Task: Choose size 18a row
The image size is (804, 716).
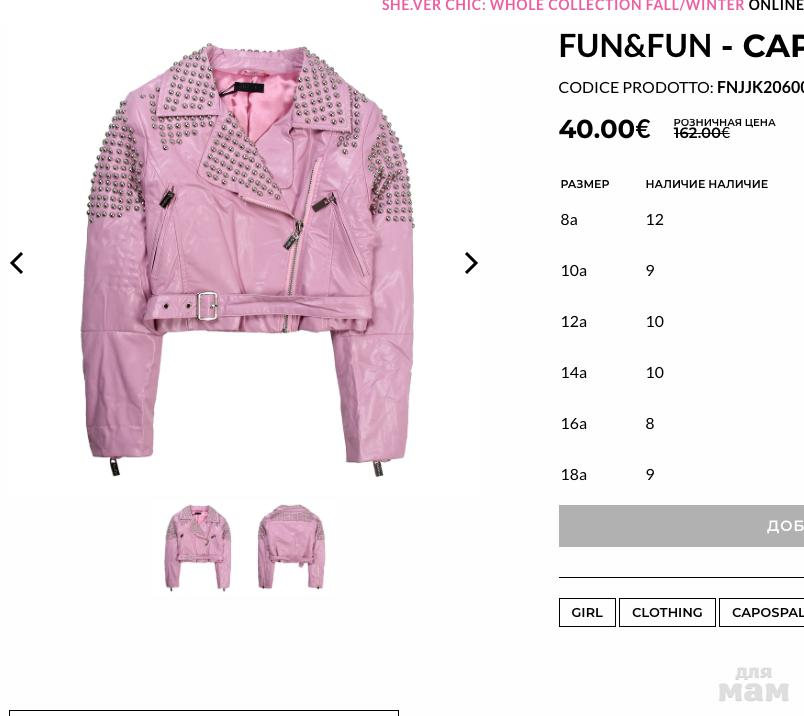Action: 682,474
